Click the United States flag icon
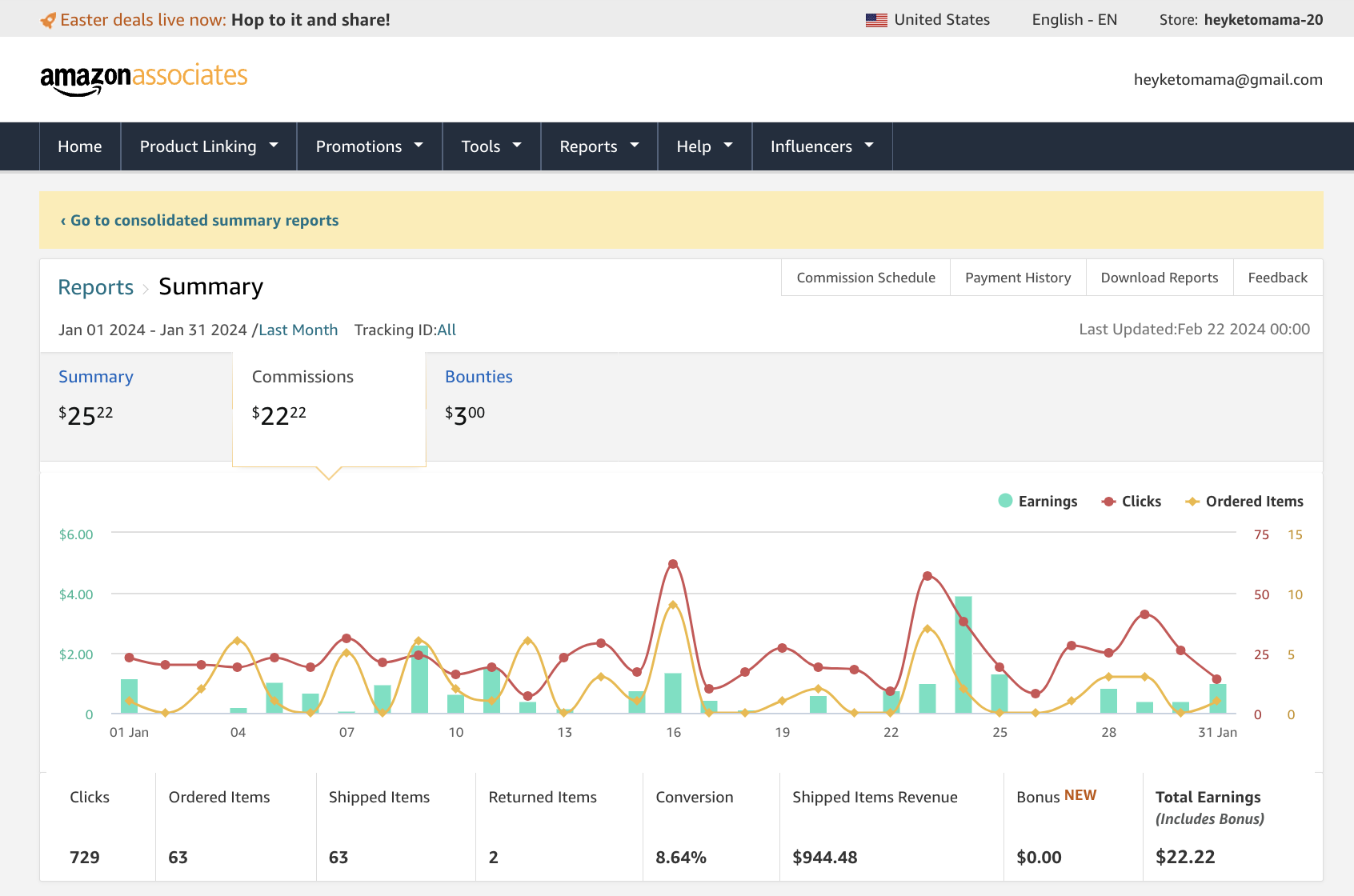 (x=876, y=20)
